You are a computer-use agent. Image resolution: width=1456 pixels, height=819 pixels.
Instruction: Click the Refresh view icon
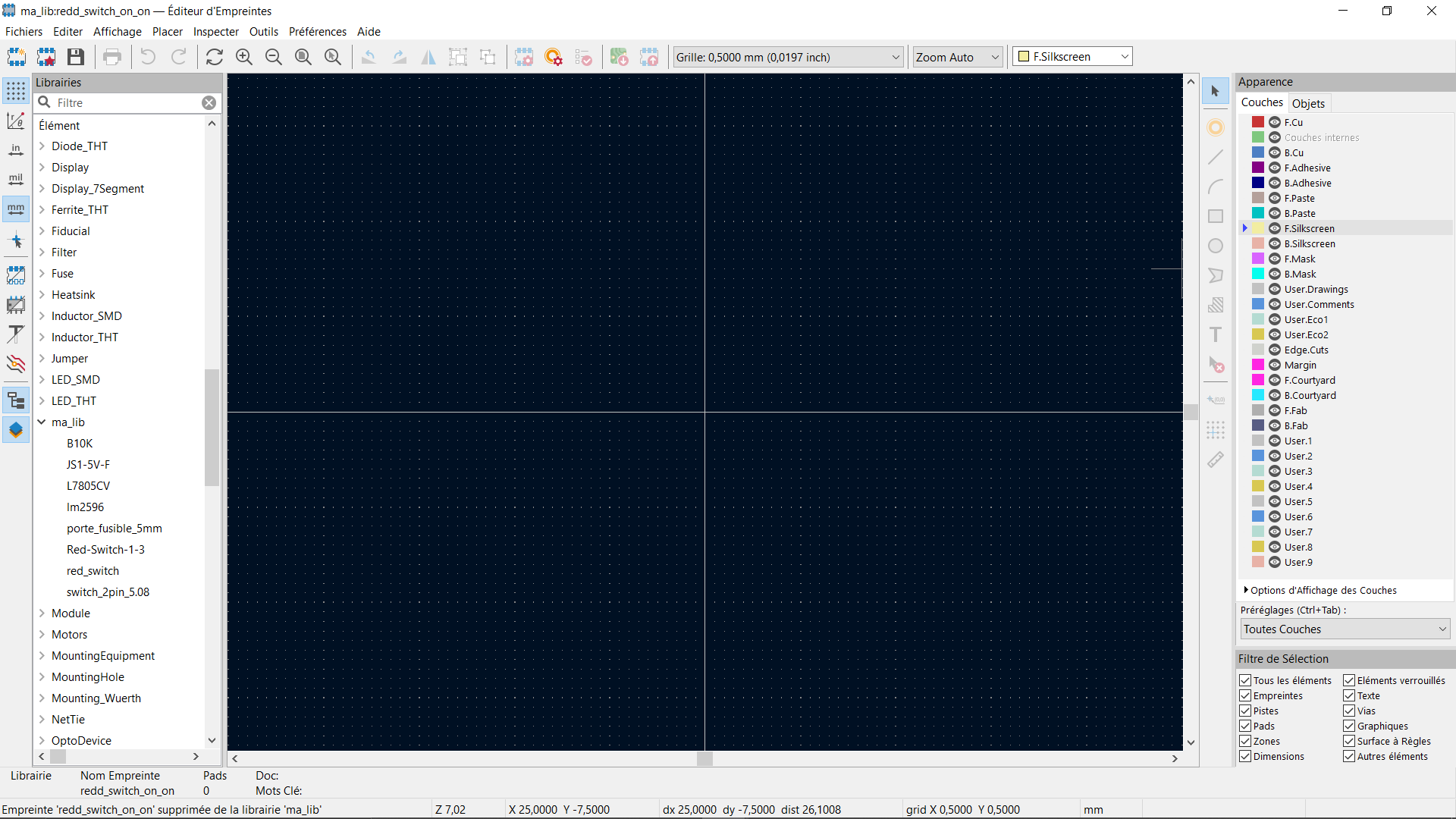coord(215,57)
